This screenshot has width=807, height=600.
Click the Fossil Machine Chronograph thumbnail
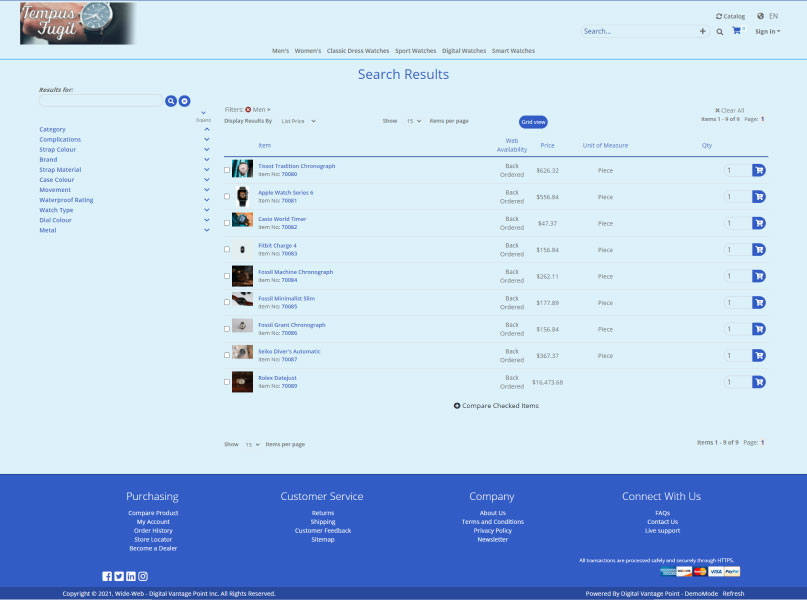242,276
